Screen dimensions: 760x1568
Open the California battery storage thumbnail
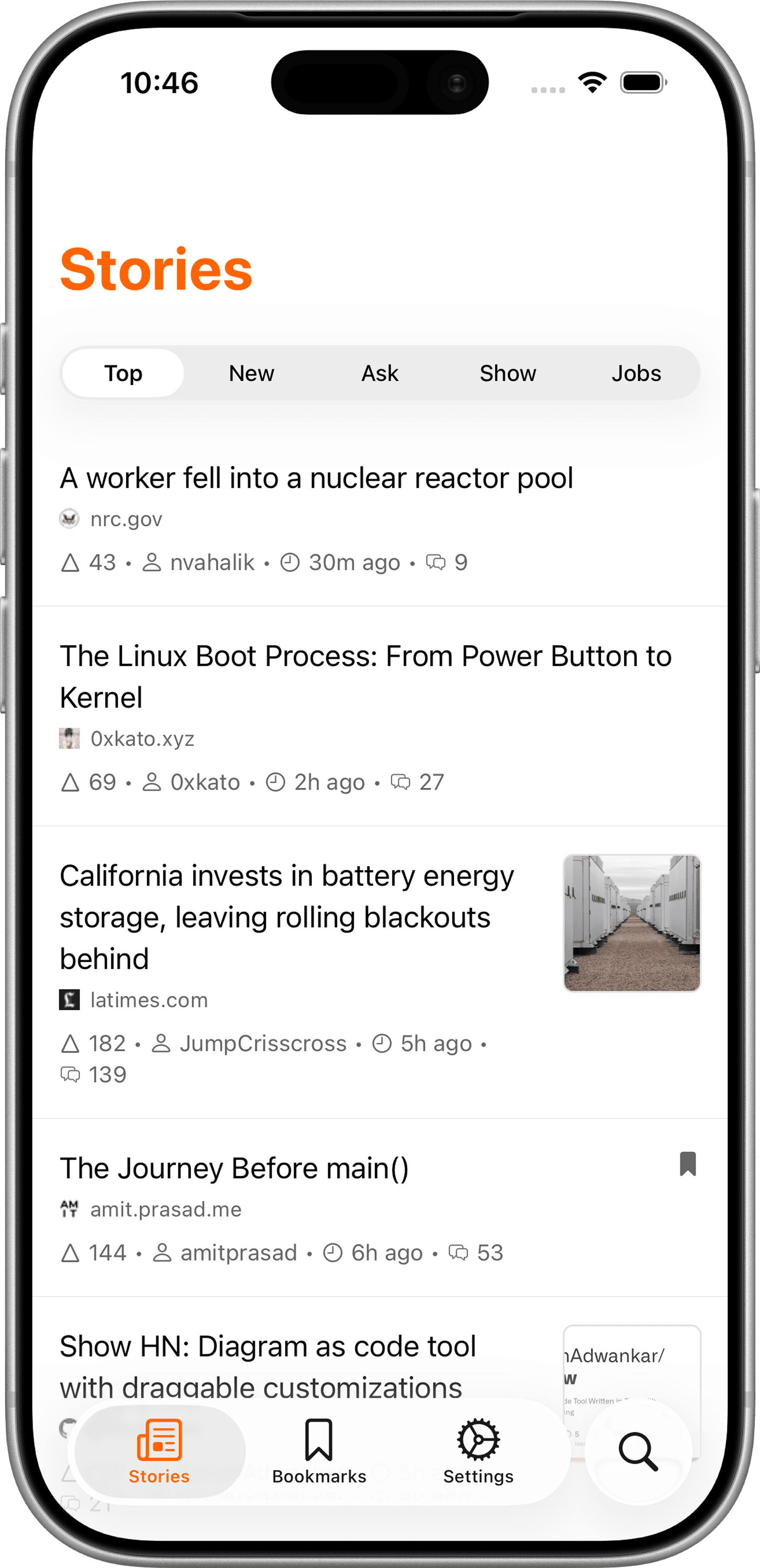pyautogui.click(x=632, y=923)
